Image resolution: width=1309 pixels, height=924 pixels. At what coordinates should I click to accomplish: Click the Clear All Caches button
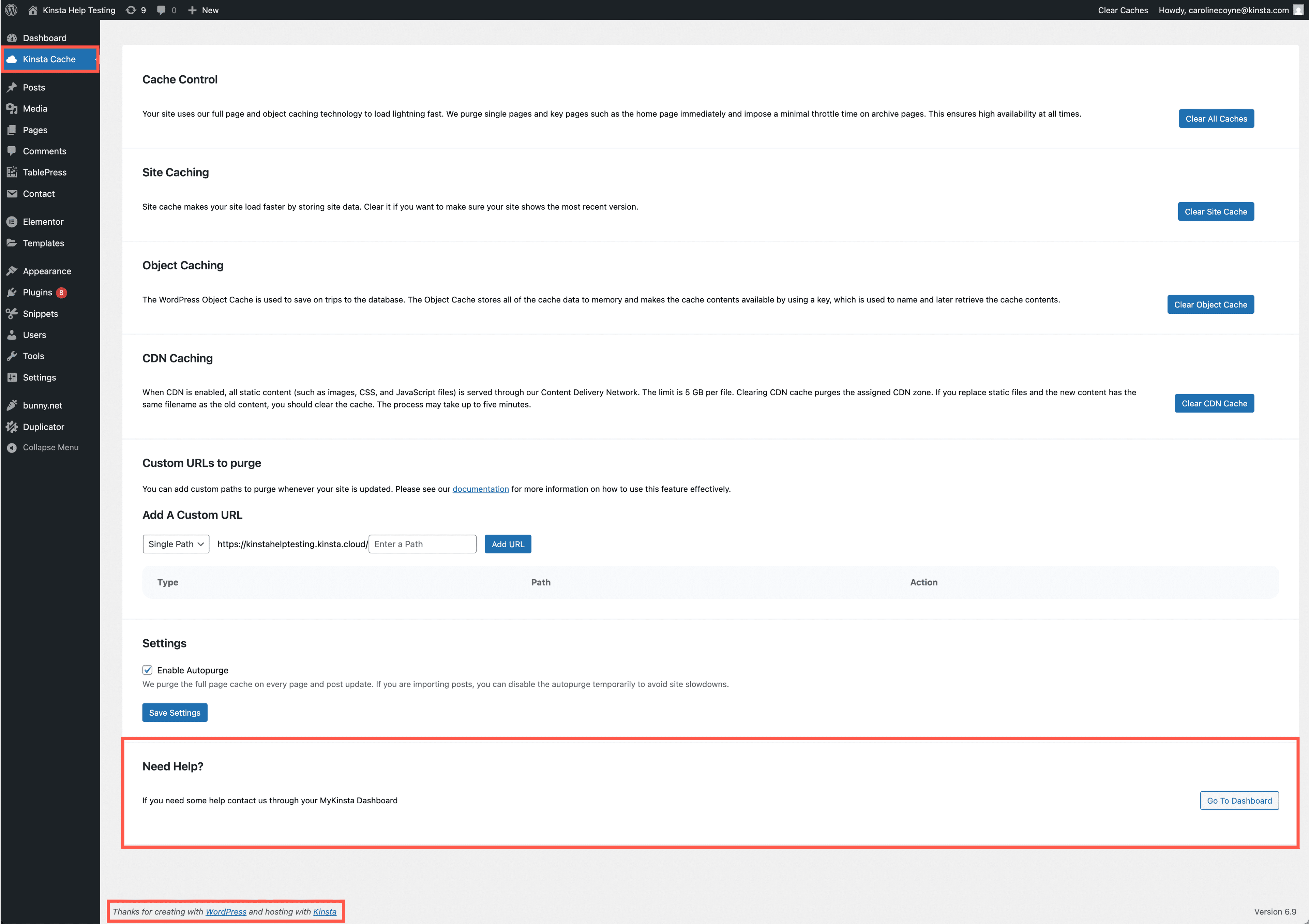point(1216,119)
